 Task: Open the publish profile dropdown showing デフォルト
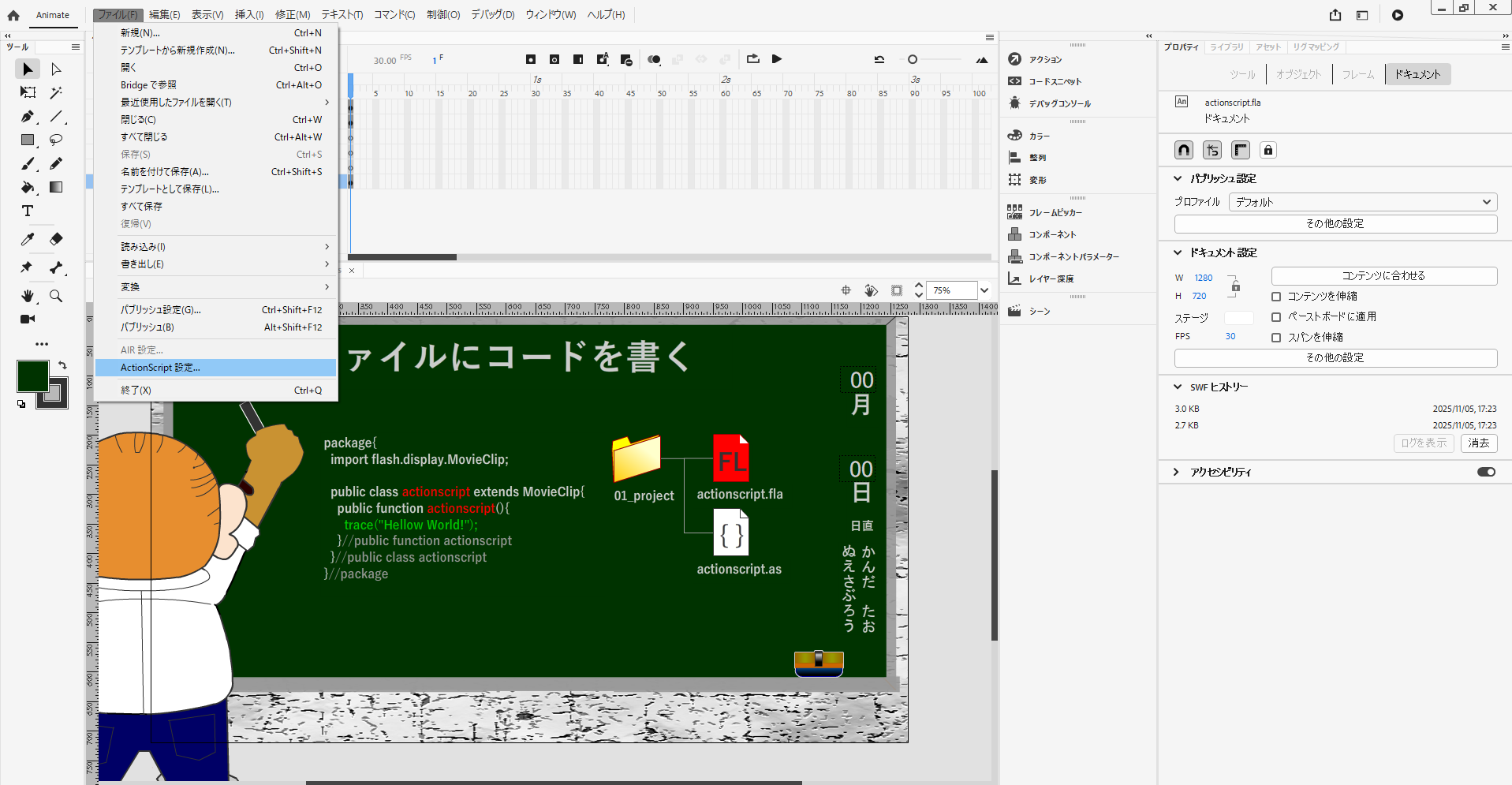pyautogui.click(x=1363, y=202)
